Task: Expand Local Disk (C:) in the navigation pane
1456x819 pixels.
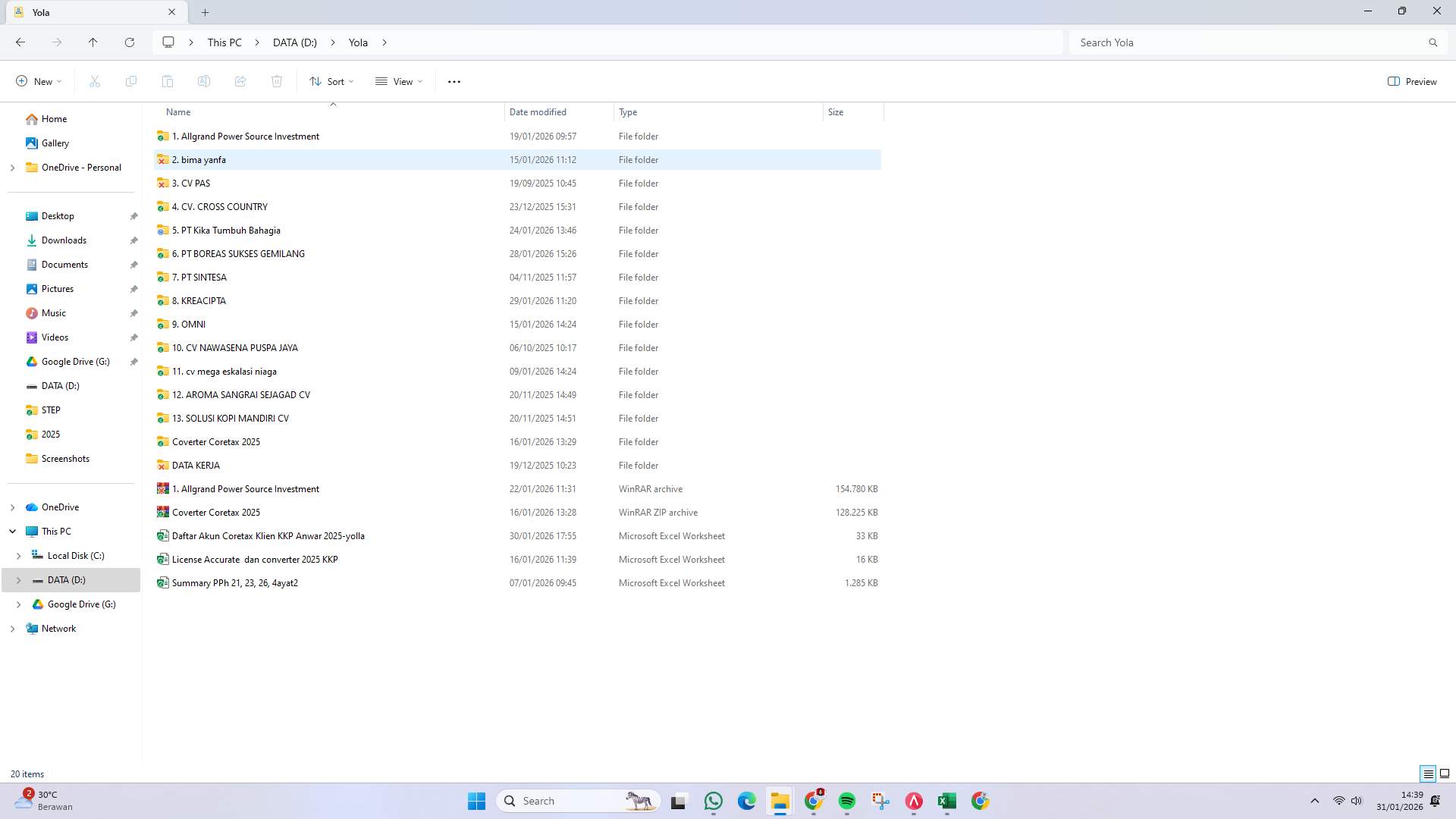Action: [19, 555]
